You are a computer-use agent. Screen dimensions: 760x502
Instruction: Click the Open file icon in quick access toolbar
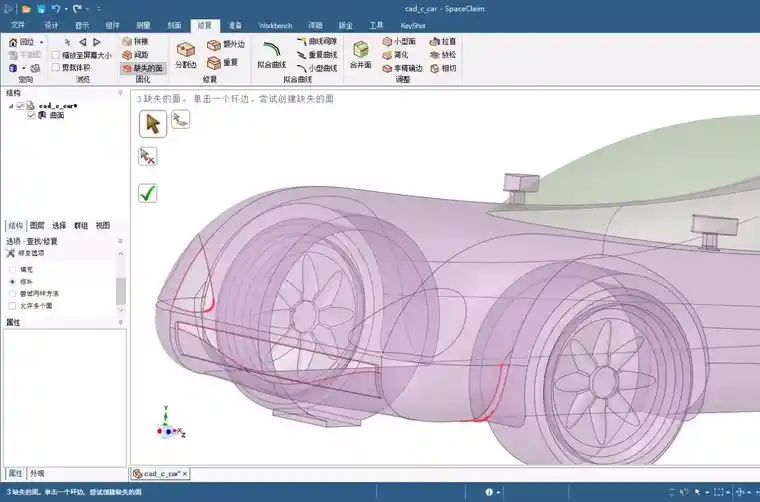pyautogui.click(x=26, y=9)
